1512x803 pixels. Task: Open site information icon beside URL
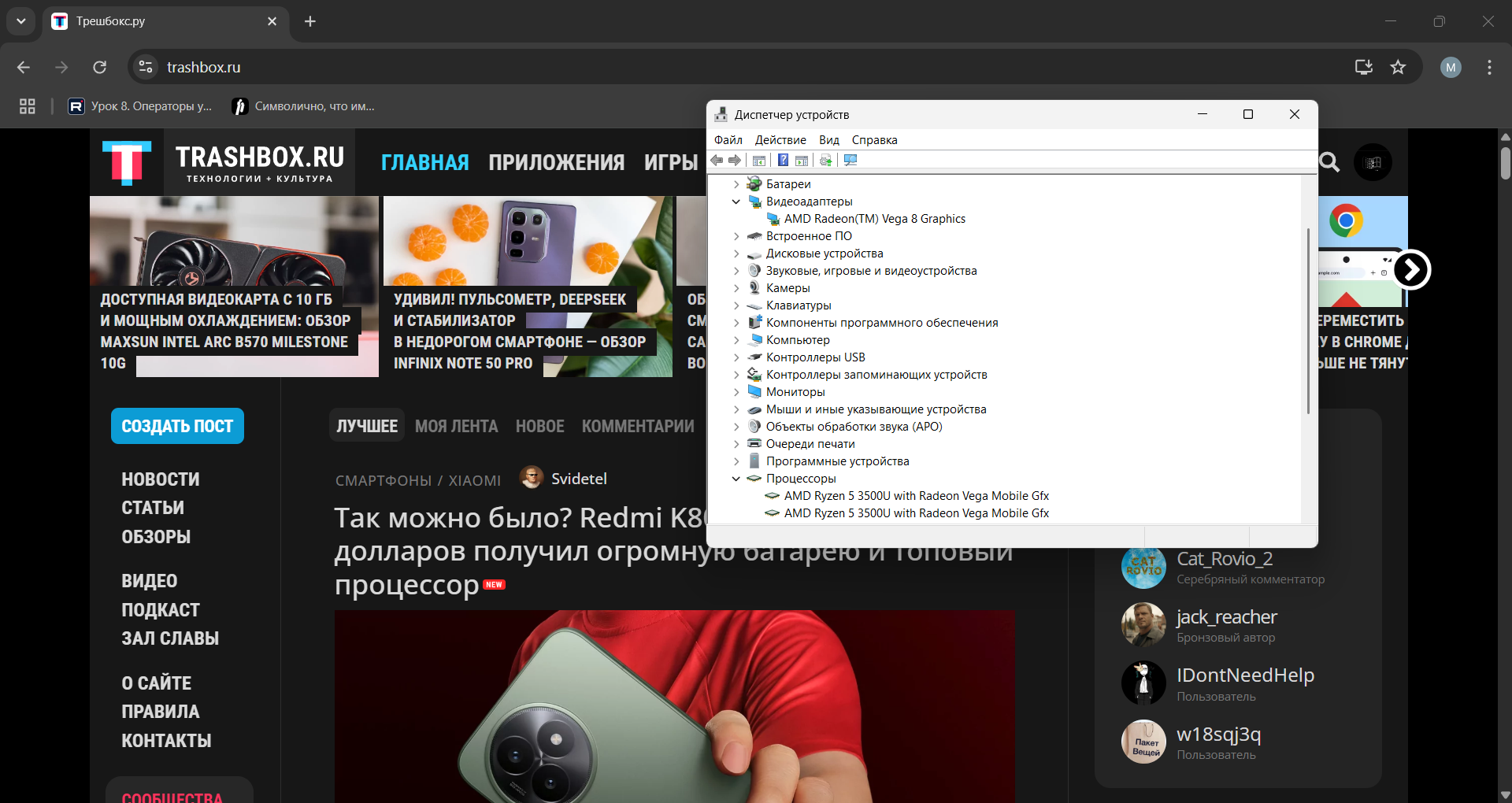tap(146, 67)
